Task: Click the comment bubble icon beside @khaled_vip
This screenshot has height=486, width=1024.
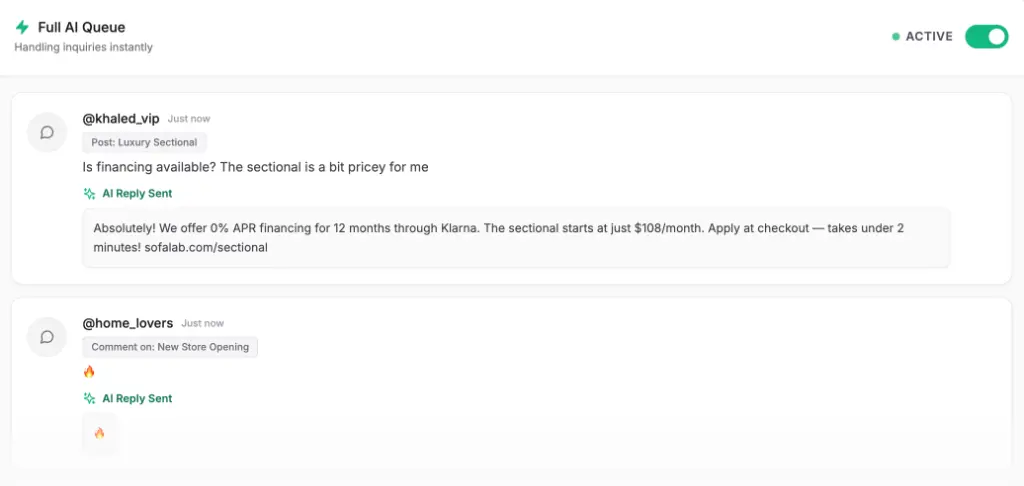Action: point(47,132)
